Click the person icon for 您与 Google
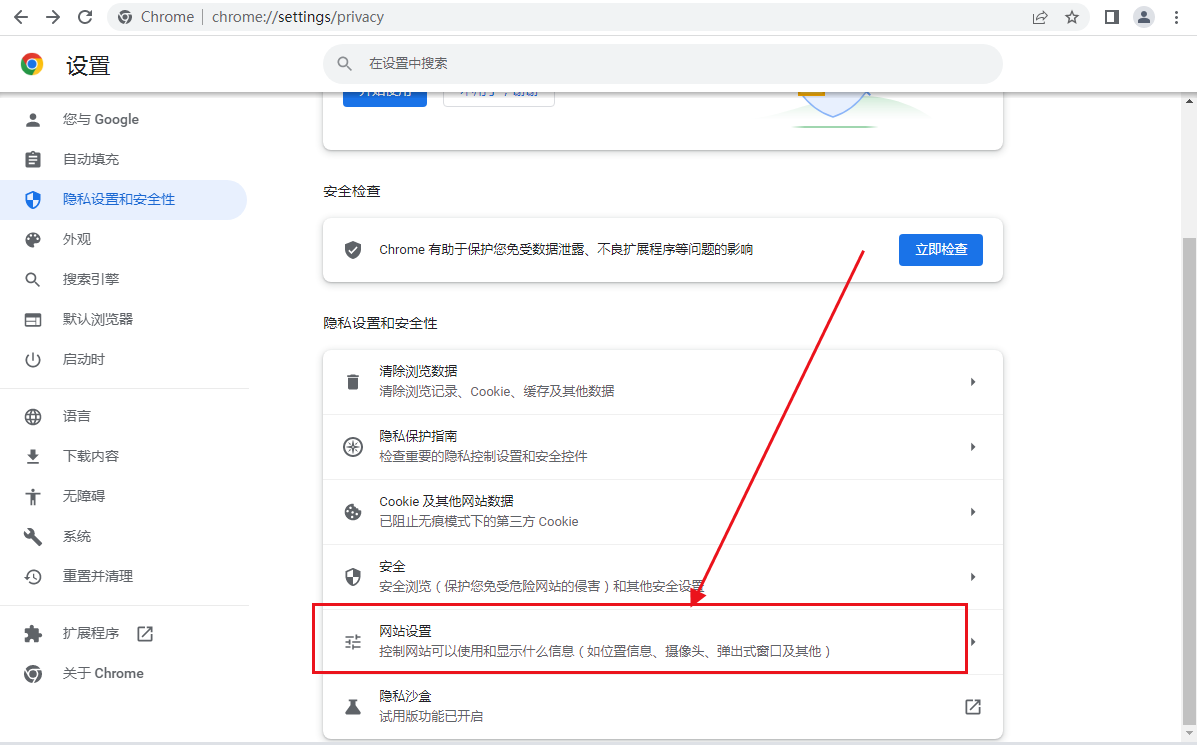 point(33,120)
